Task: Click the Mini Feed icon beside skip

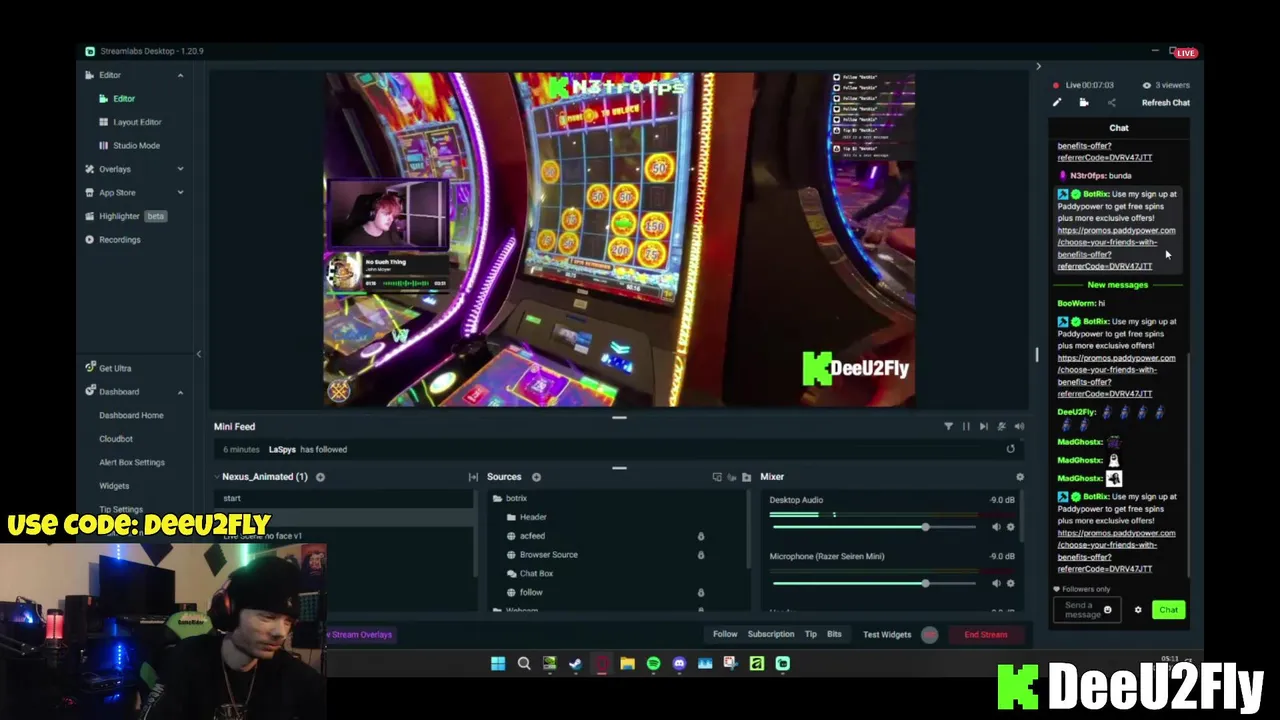Action: pos(1002,427)
